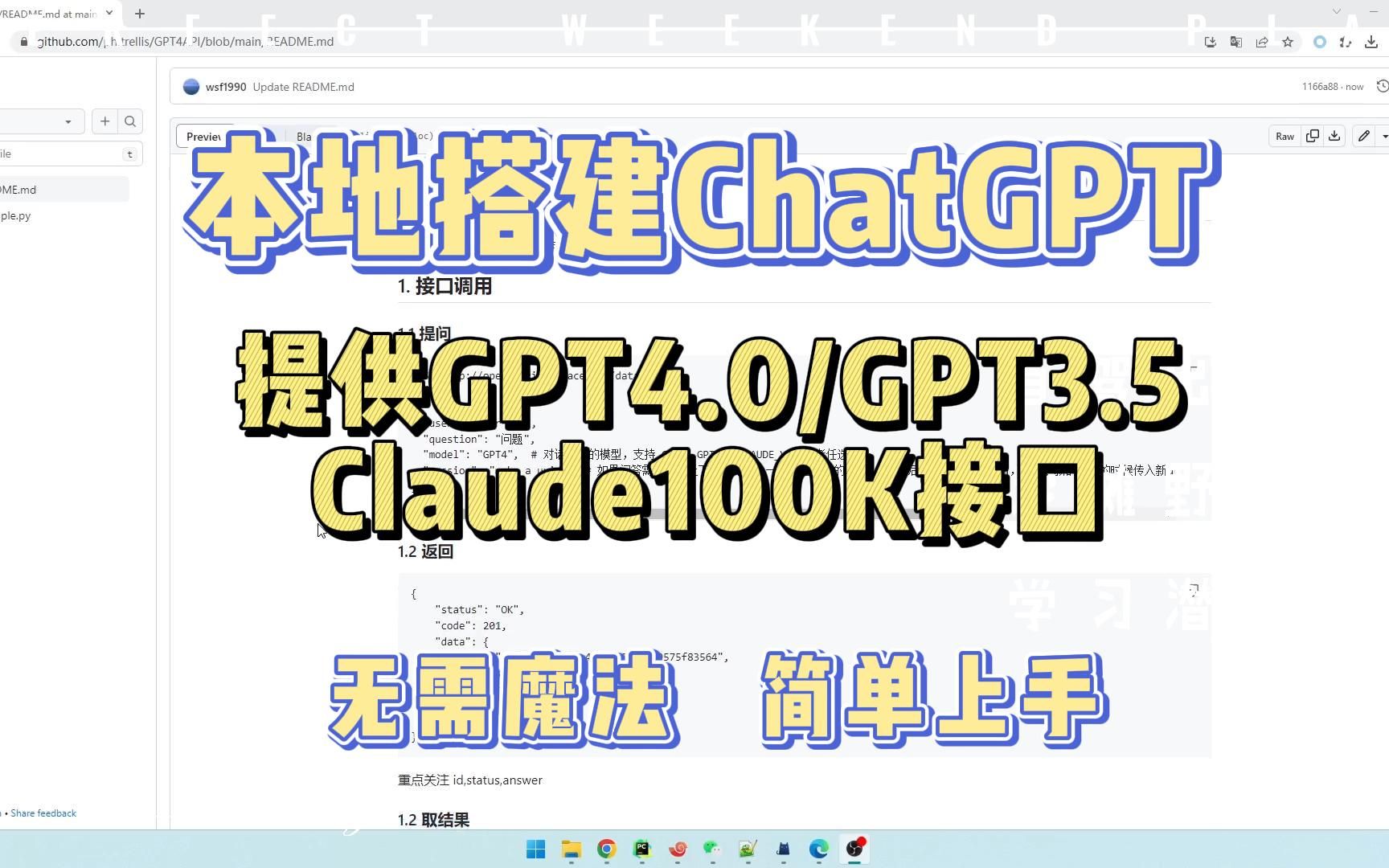
Task: Expand the tab search chevron
Action: [x=1337, y=11]
